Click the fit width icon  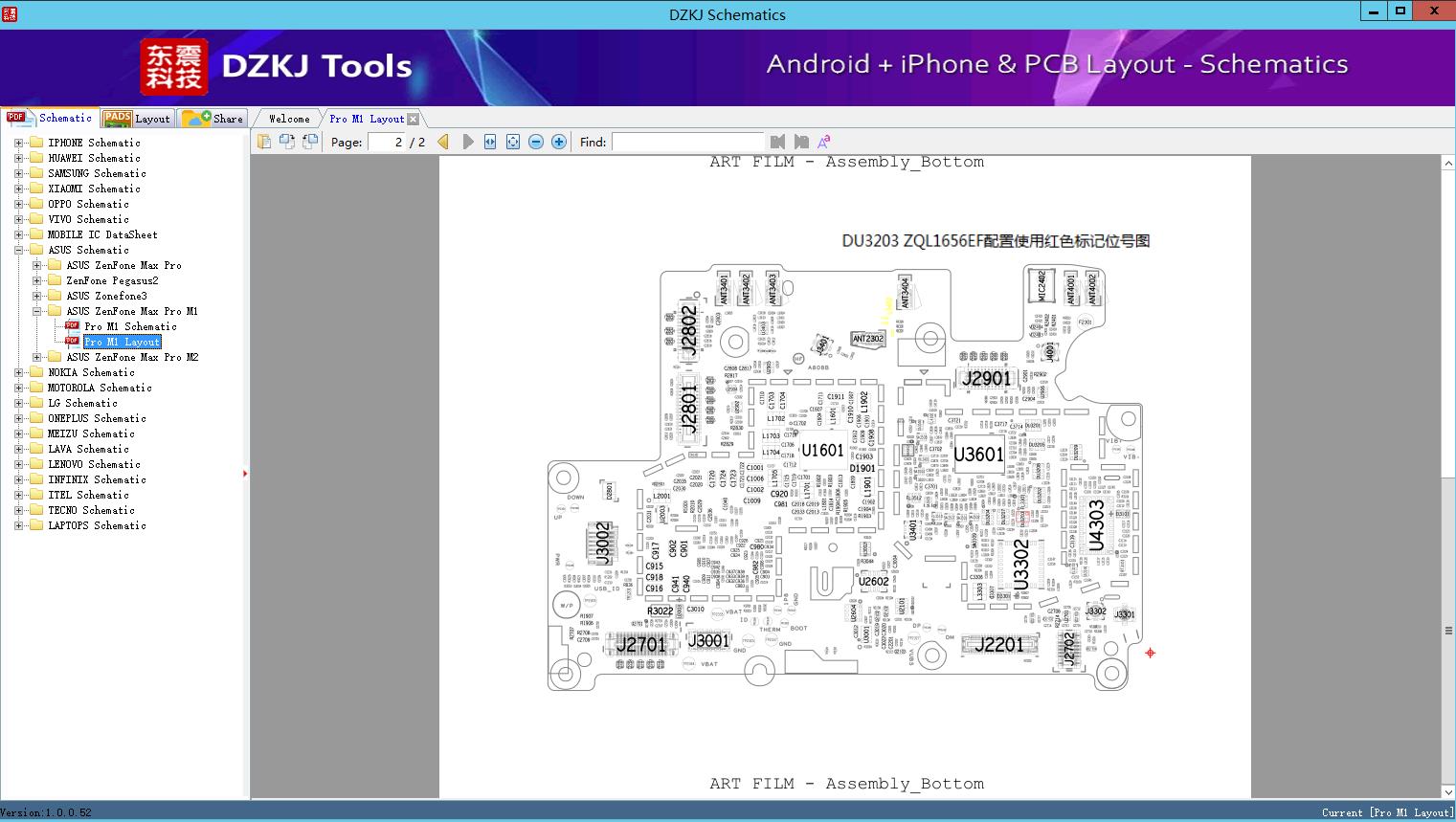(490, 142)
